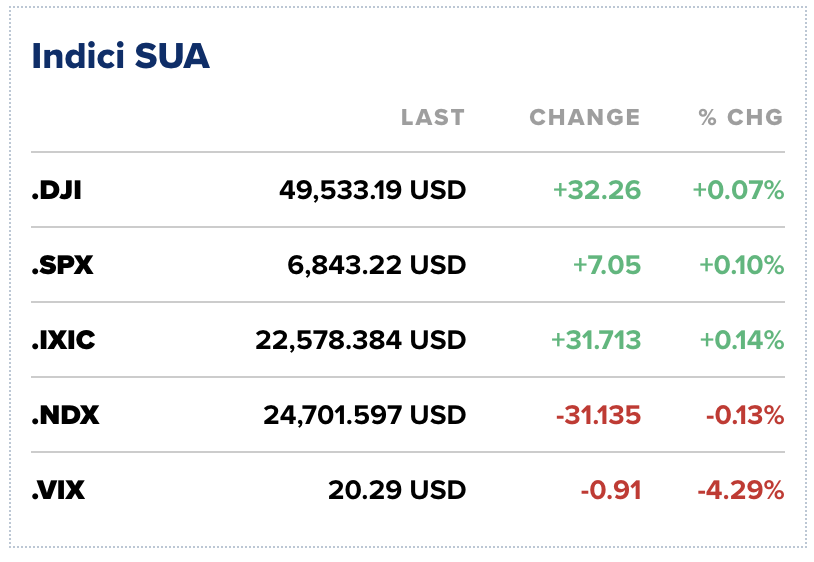Open the .SPX index link

click(62, 265)
